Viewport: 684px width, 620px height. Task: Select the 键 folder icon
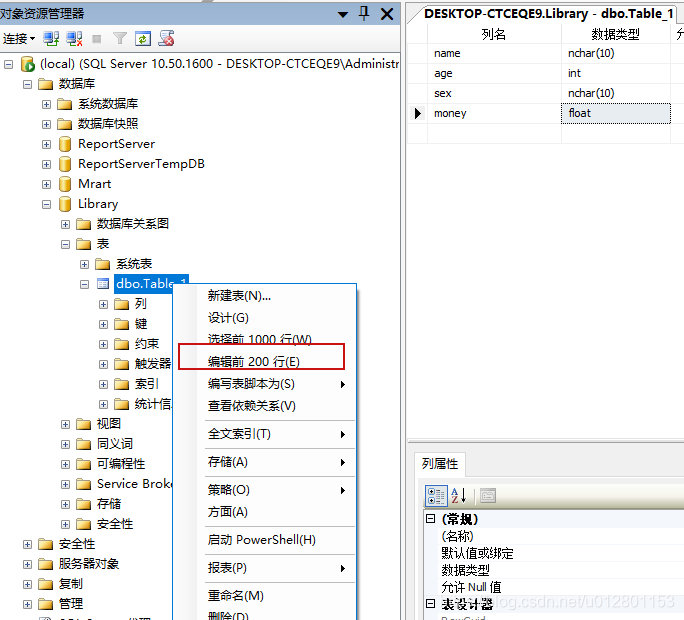(122, 324)
